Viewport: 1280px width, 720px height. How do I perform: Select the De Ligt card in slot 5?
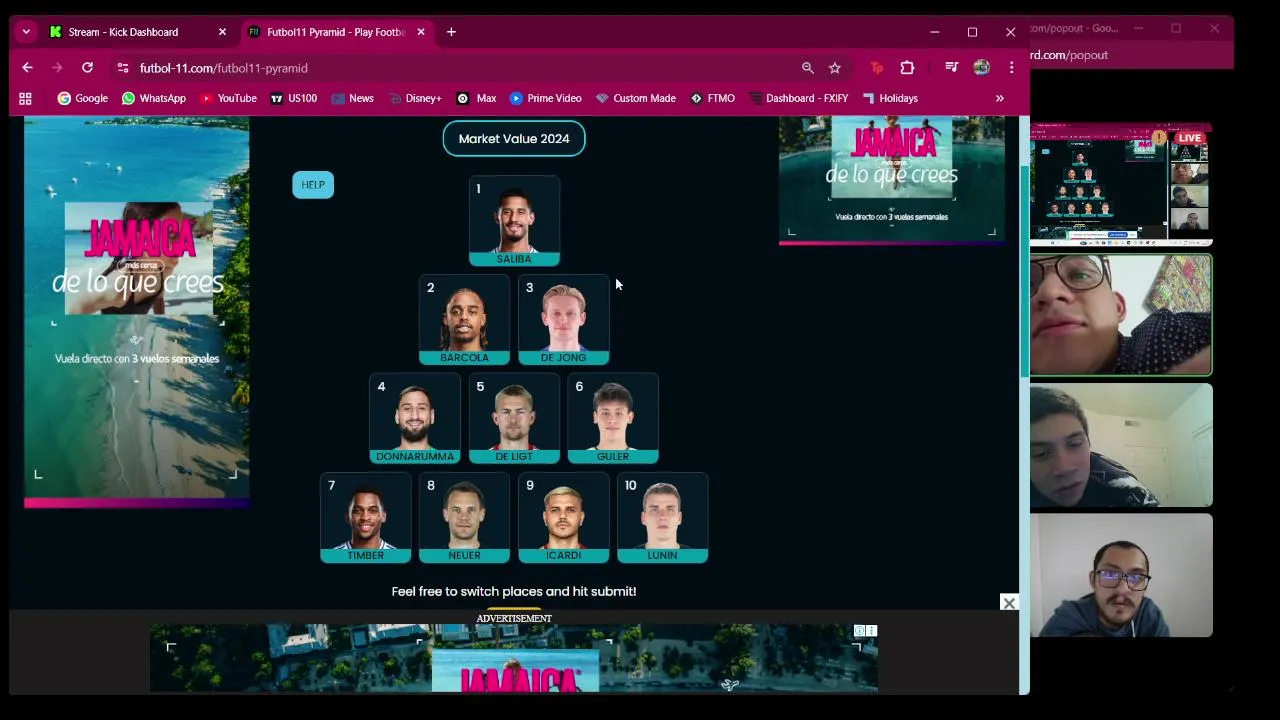(x=514, y=419)
